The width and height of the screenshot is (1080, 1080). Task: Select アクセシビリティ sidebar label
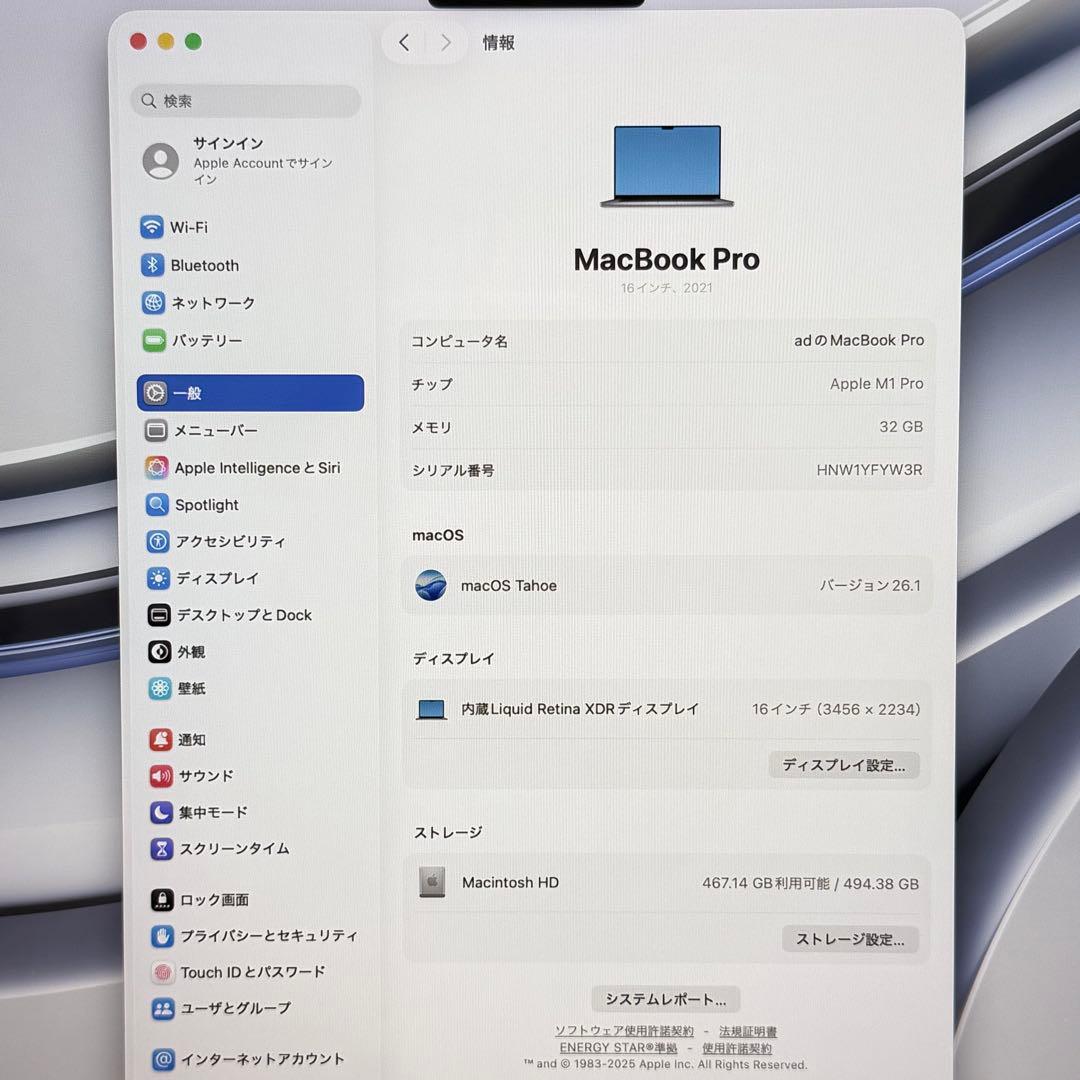pyautogui.click(x=230, y=541)
